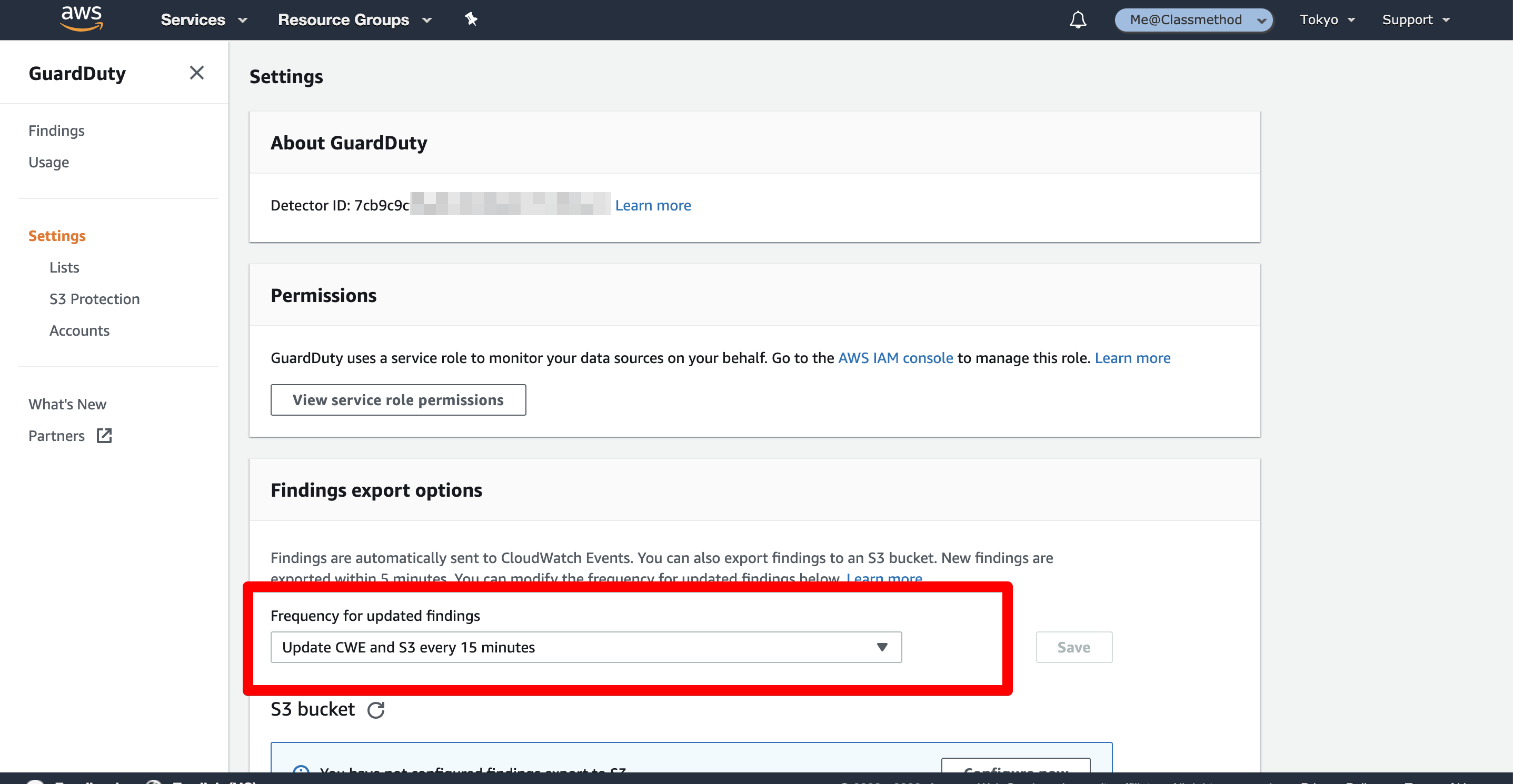Click the AWS logo home icon
The height and width of the screenshot is (784, 1513).
click(x=82, y=19)
